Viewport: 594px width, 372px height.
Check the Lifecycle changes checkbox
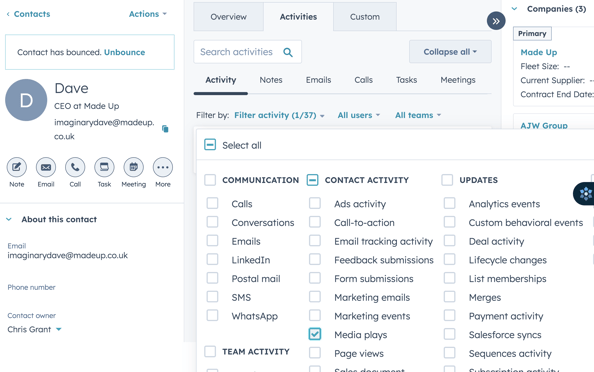(x=450, y=259)
